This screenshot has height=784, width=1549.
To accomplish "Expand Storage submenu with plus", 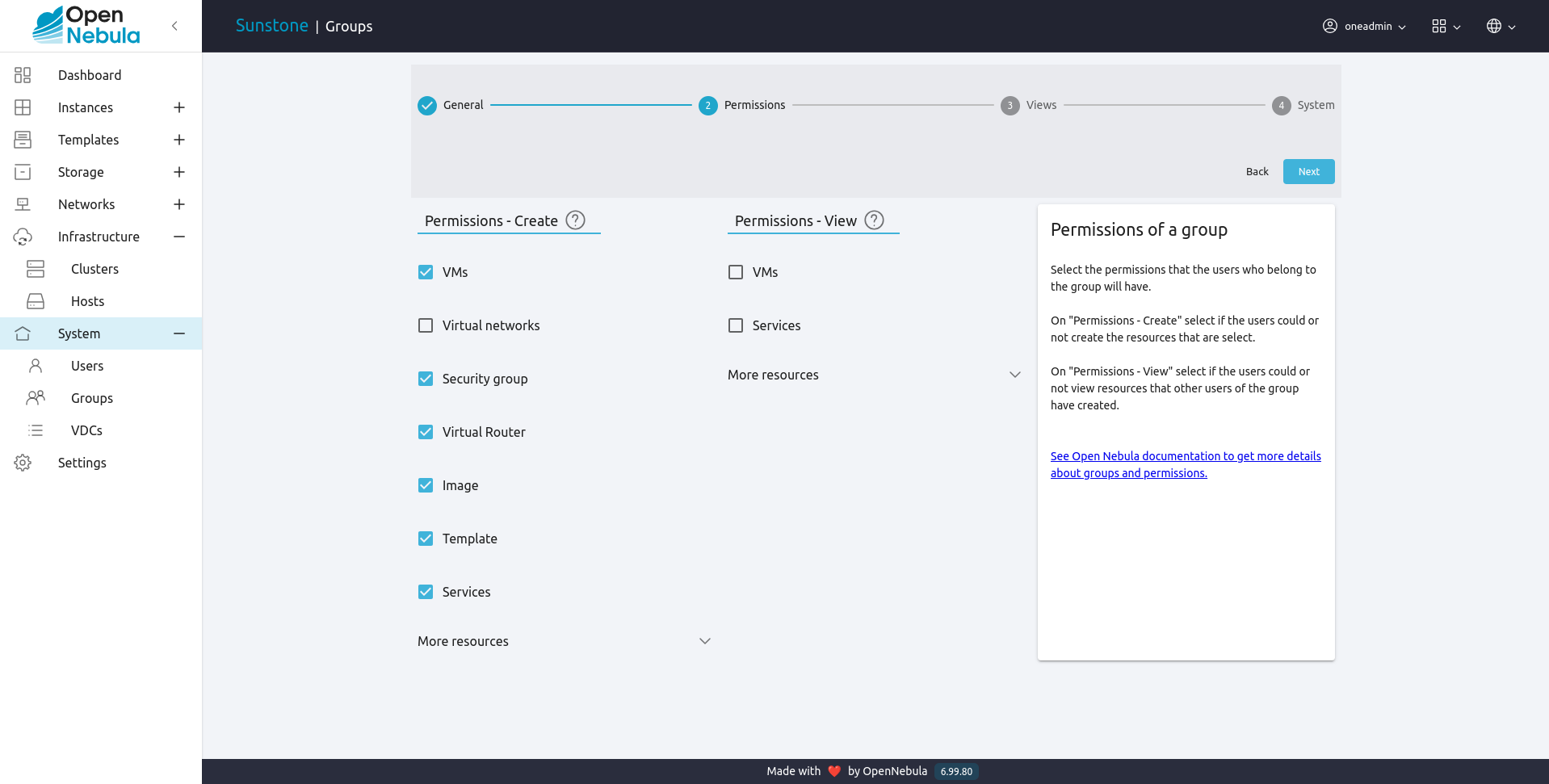I will [x=179, y=172].
